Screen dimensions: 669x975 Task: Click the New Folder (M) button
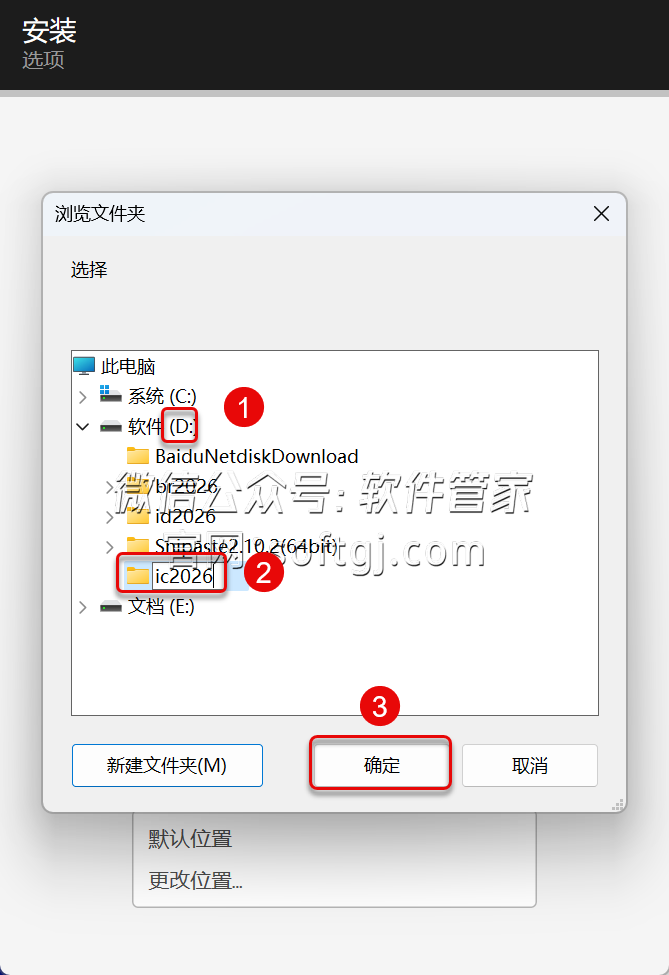(167, 765)
